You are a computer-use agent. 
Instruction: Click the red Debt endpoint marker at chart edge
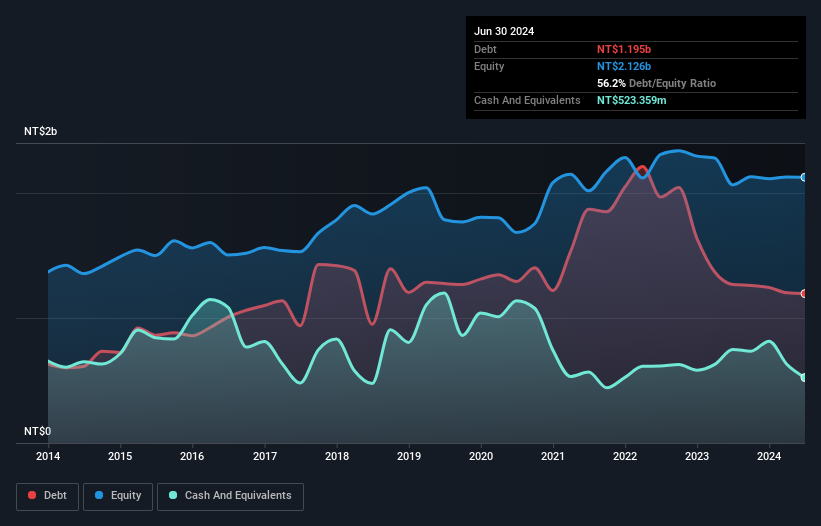pos(804,294)
